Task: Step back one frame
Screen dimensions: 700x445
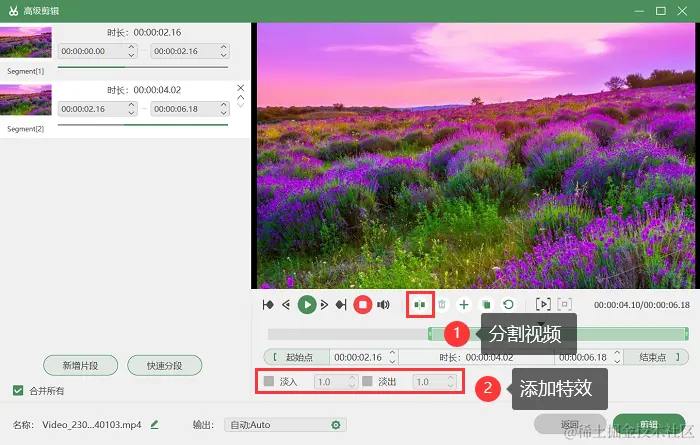Action: [x=286, y=305]
